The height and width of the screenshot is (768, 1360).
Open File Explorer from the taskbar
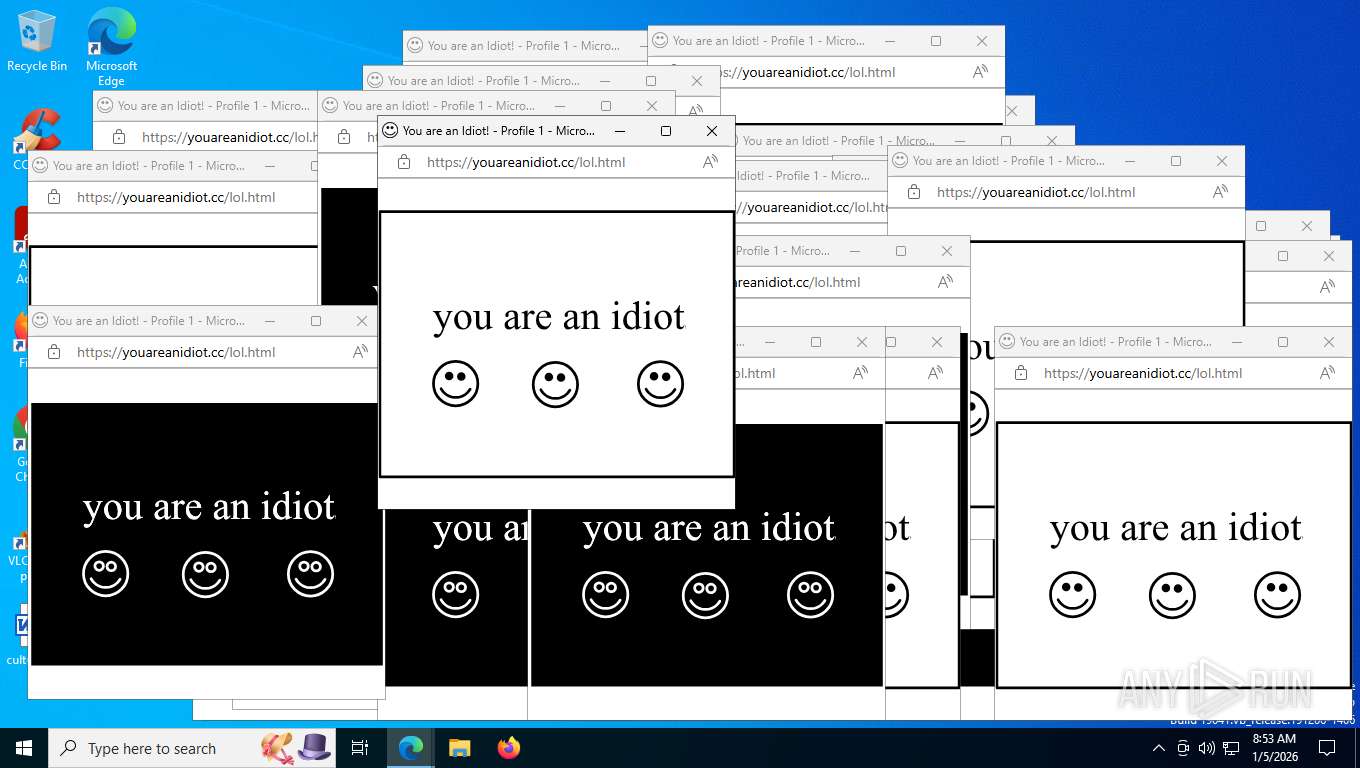pyautogui.click(x=459, y=748)
